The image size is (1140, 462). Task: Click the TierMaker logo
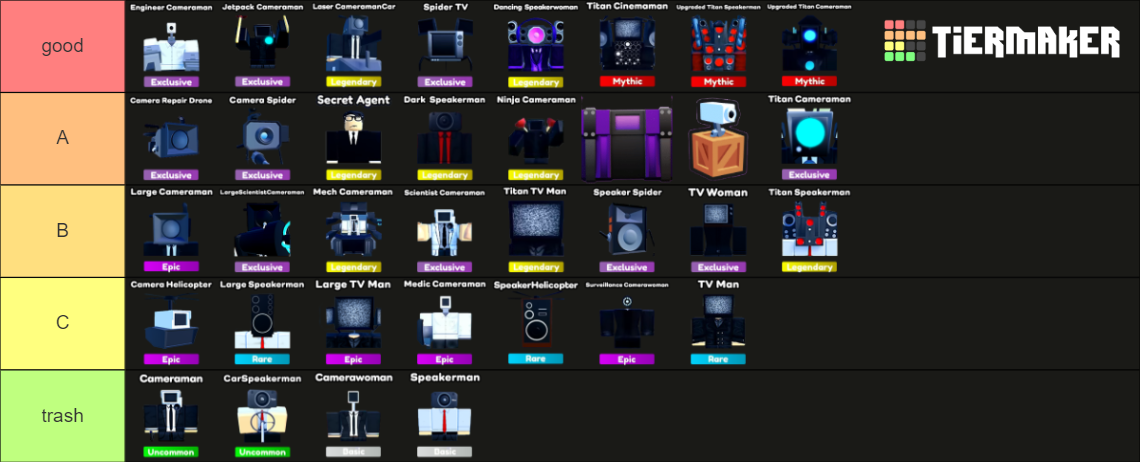tap(1002, 41)
